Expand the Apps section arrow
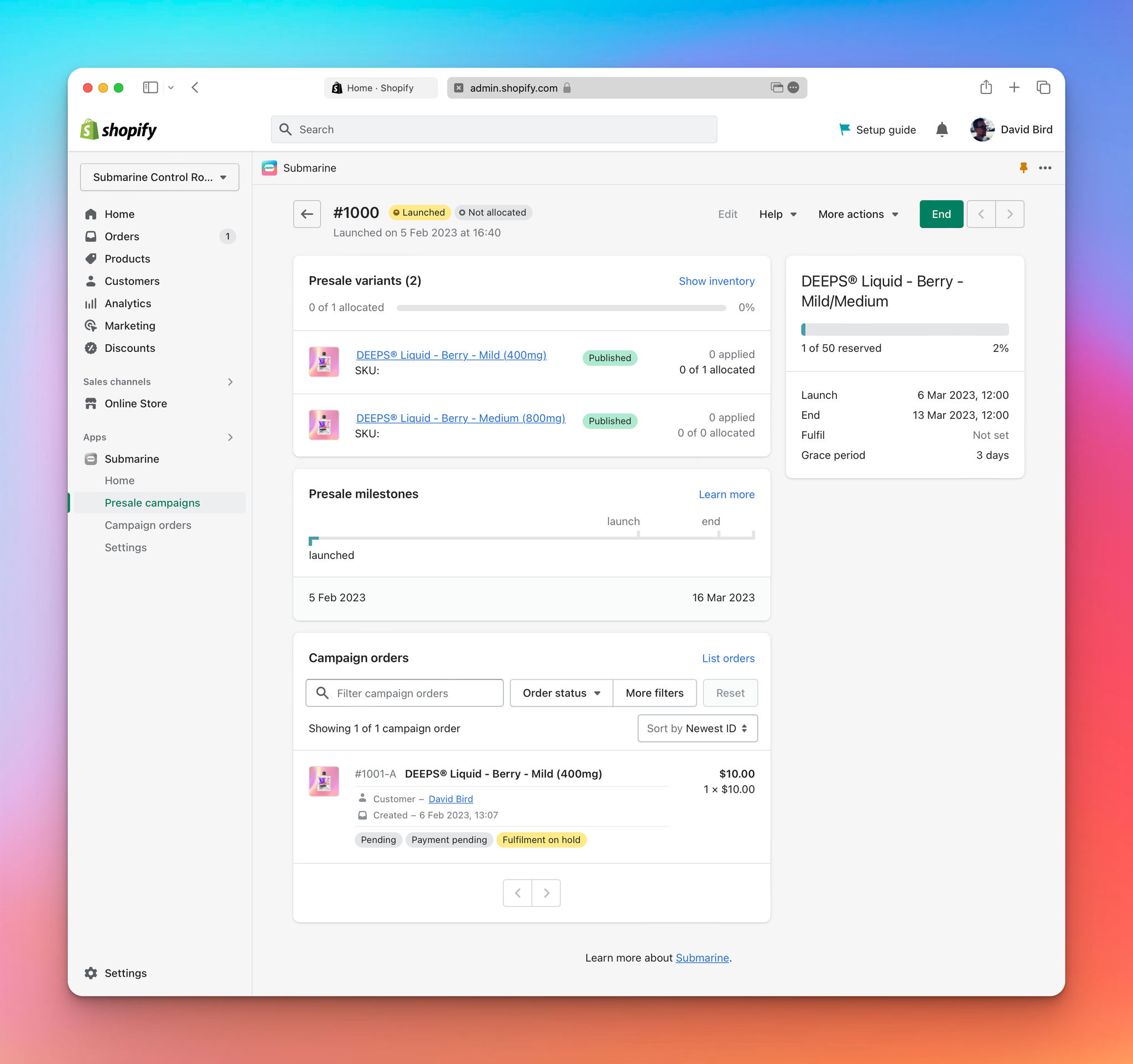This screenshot has height=1064, width=1133. (229, 436)
